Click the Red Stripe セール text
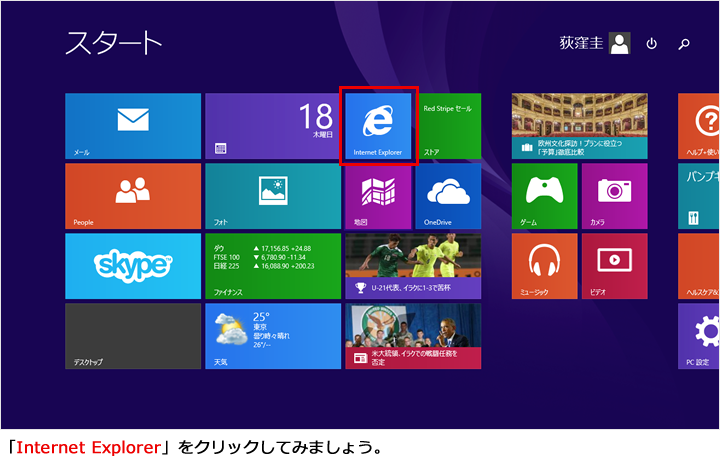 pos(447,108)
